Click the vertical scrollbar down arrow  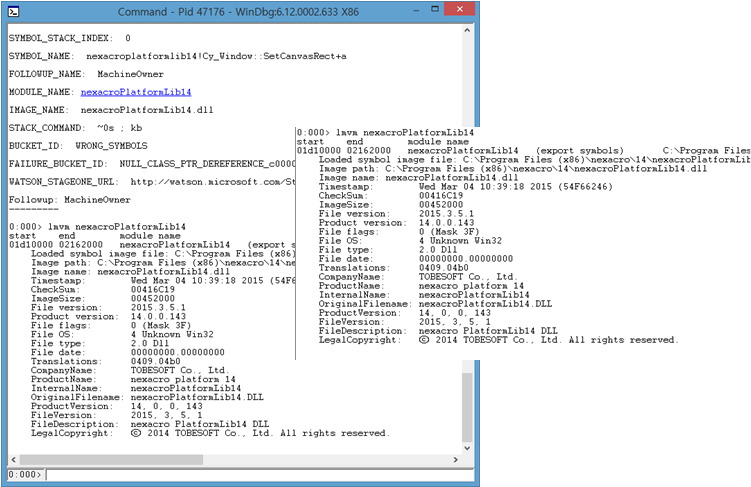coord(467,448)
